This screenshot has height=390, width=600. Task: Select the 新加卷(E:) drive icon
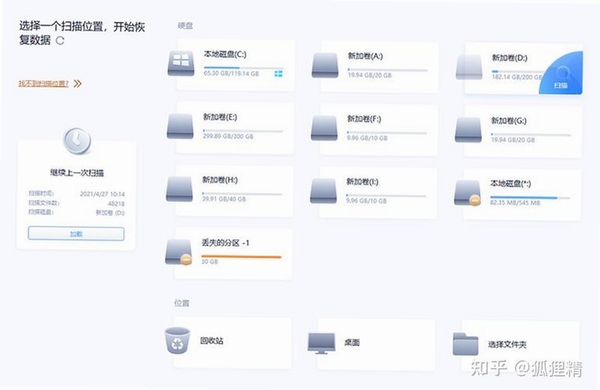click(180, 126)
